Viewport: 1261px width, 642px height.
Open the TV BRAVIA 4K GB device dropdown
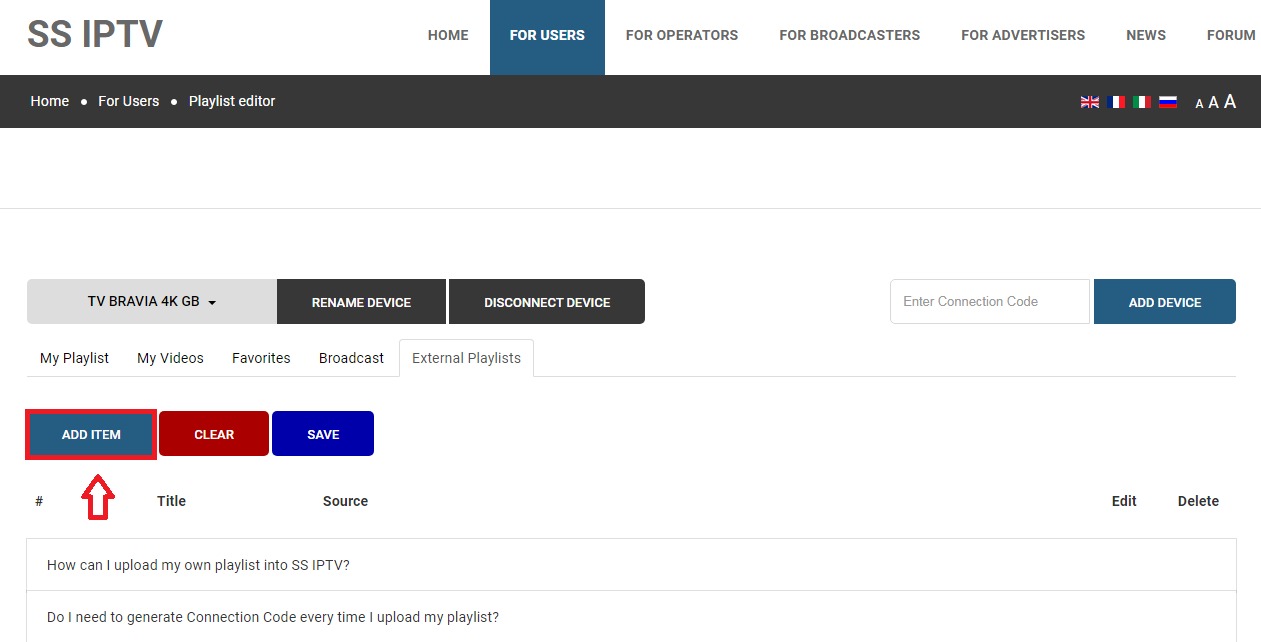pyautogui.click(x=150, y=301)
